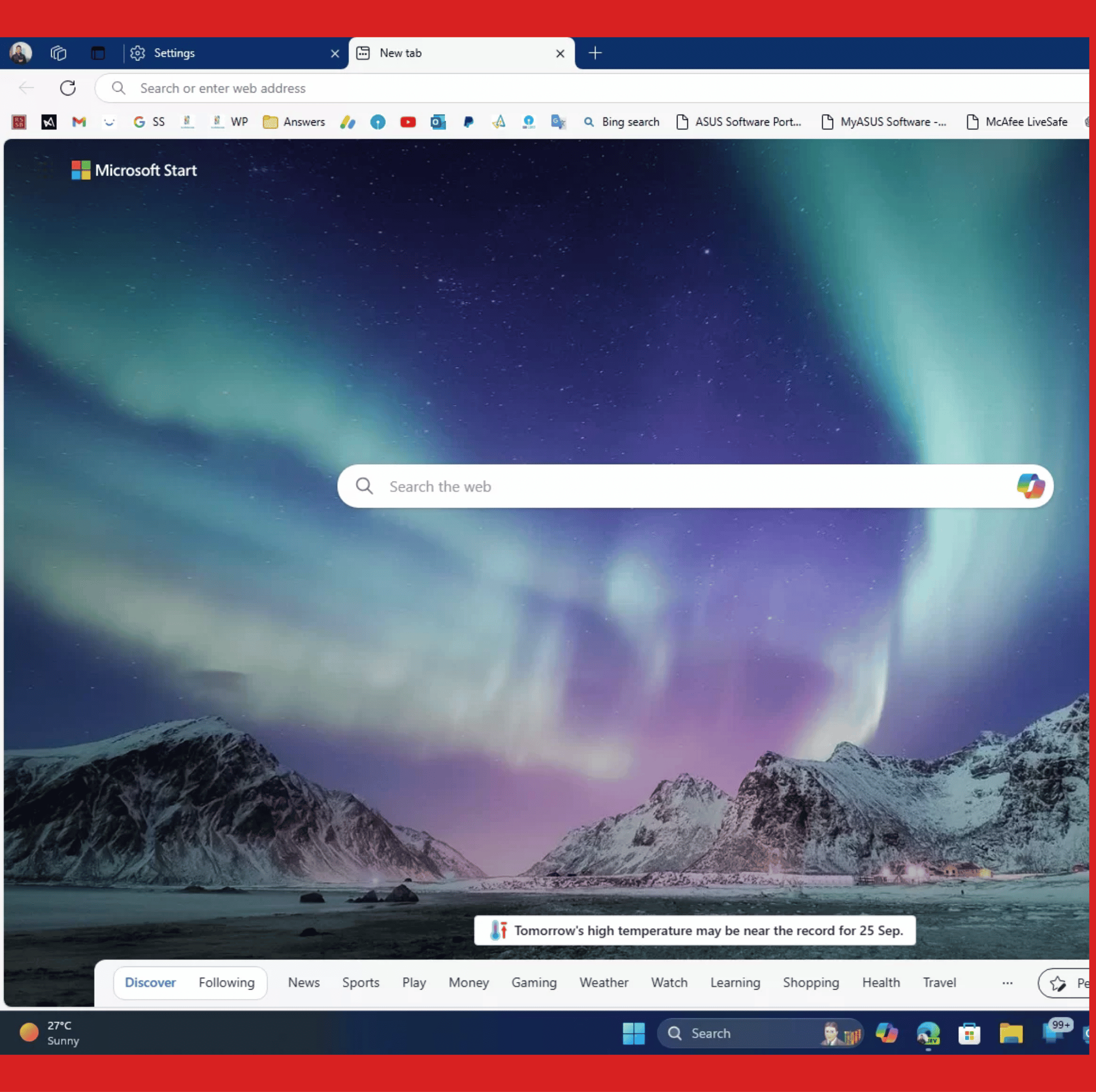Open the Weather category
Viewport: 1096px width, 1092px height.
pos(604,982)
